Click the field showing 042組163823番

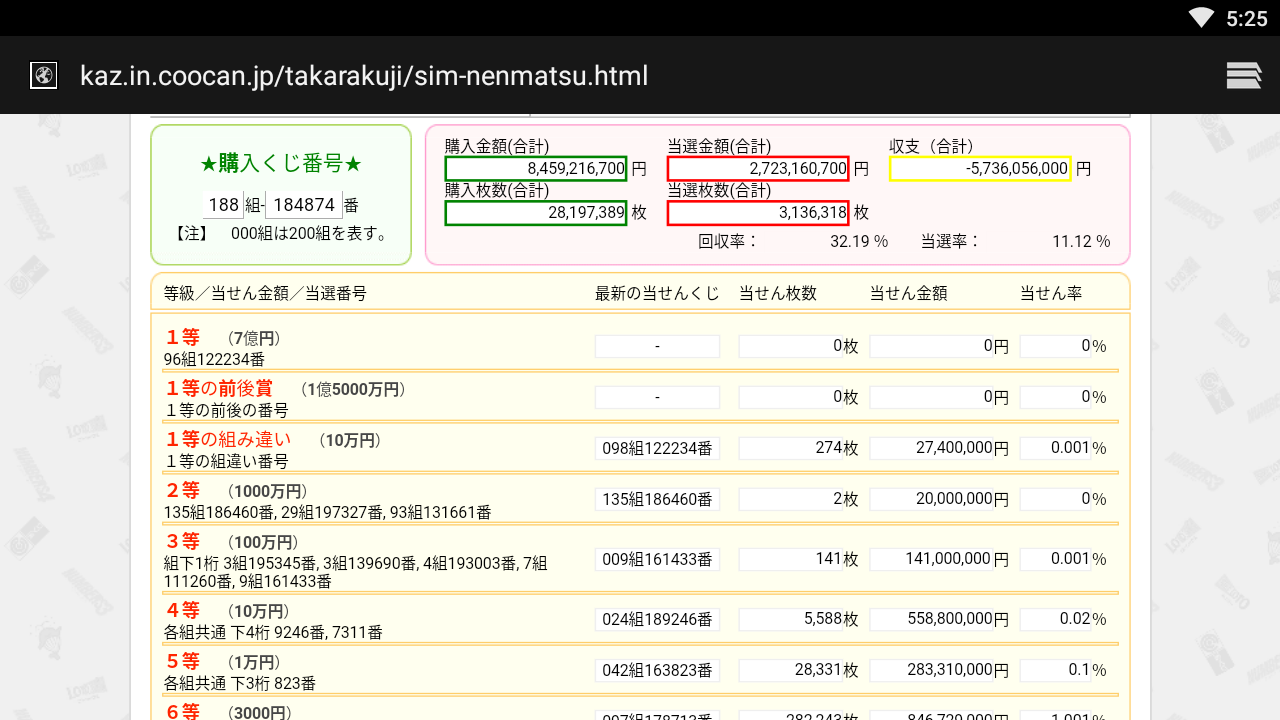657,670
